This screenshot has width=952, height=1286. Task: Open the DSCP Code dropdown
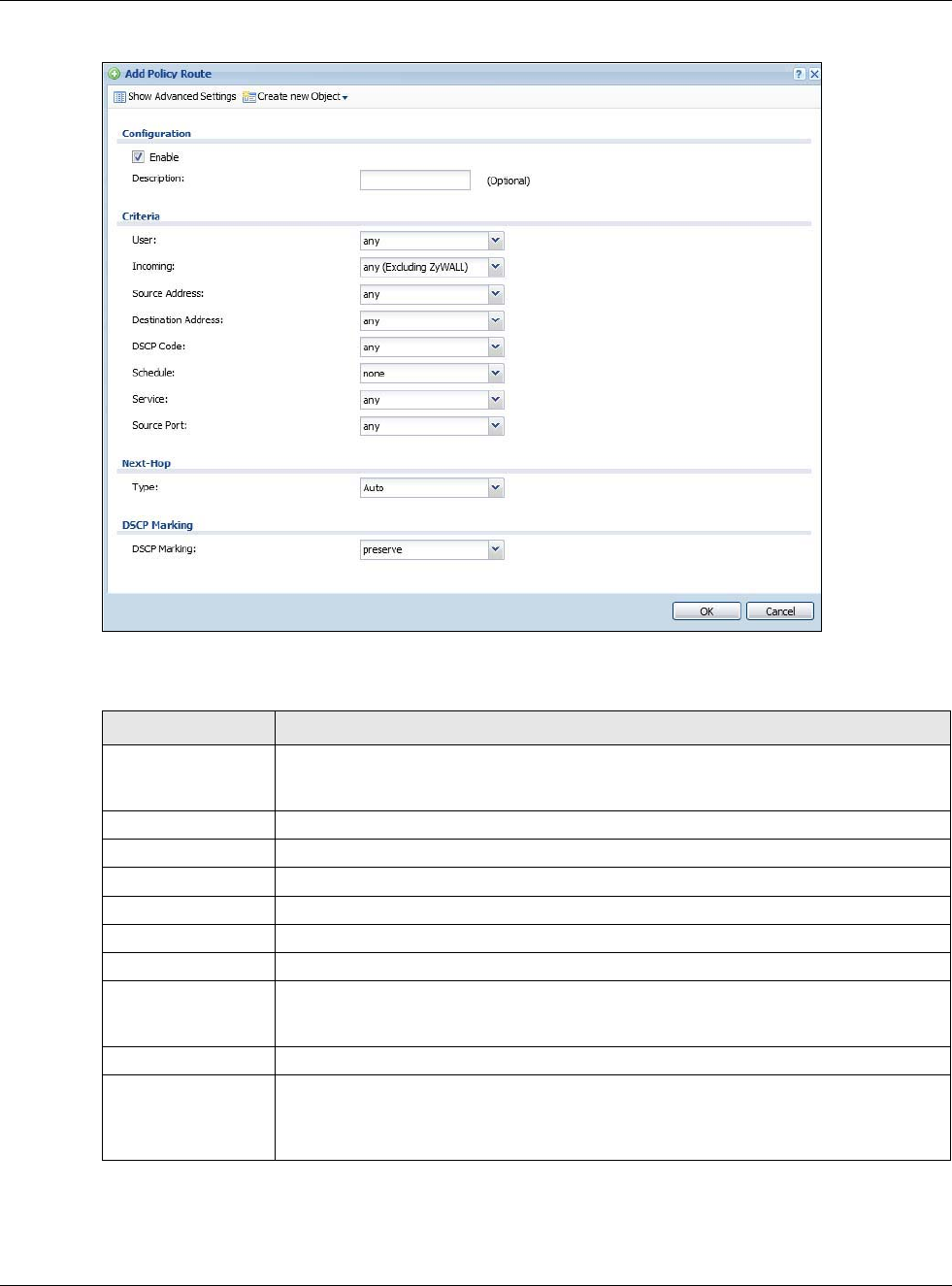432,346
